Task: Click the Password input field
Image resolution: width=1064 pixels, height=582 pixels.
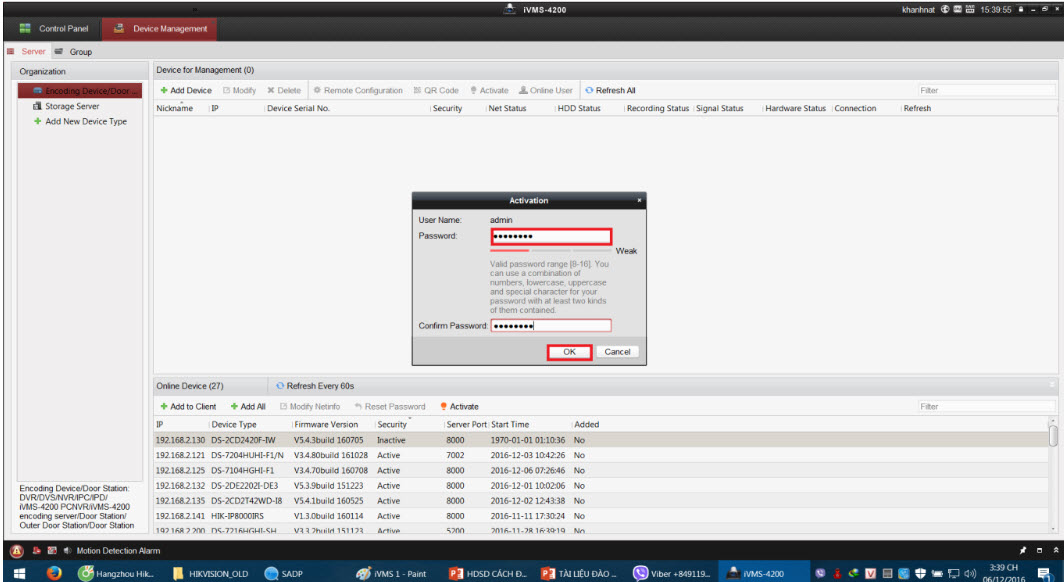Action: coord(550,236)
